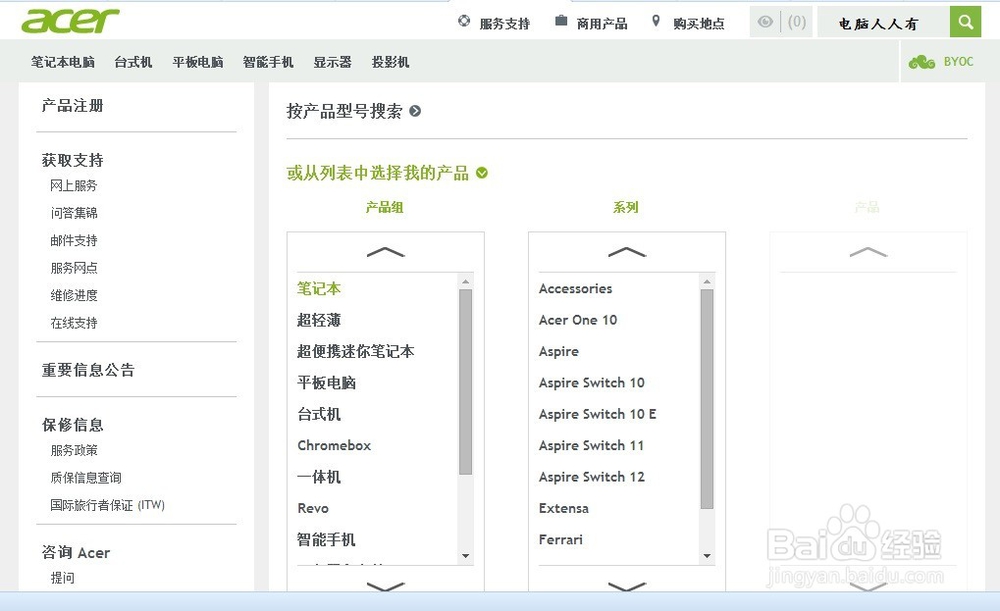Open the 智能手机 nav menu
The height and width of the screenshot is (611, 1000).
(268, 62)
